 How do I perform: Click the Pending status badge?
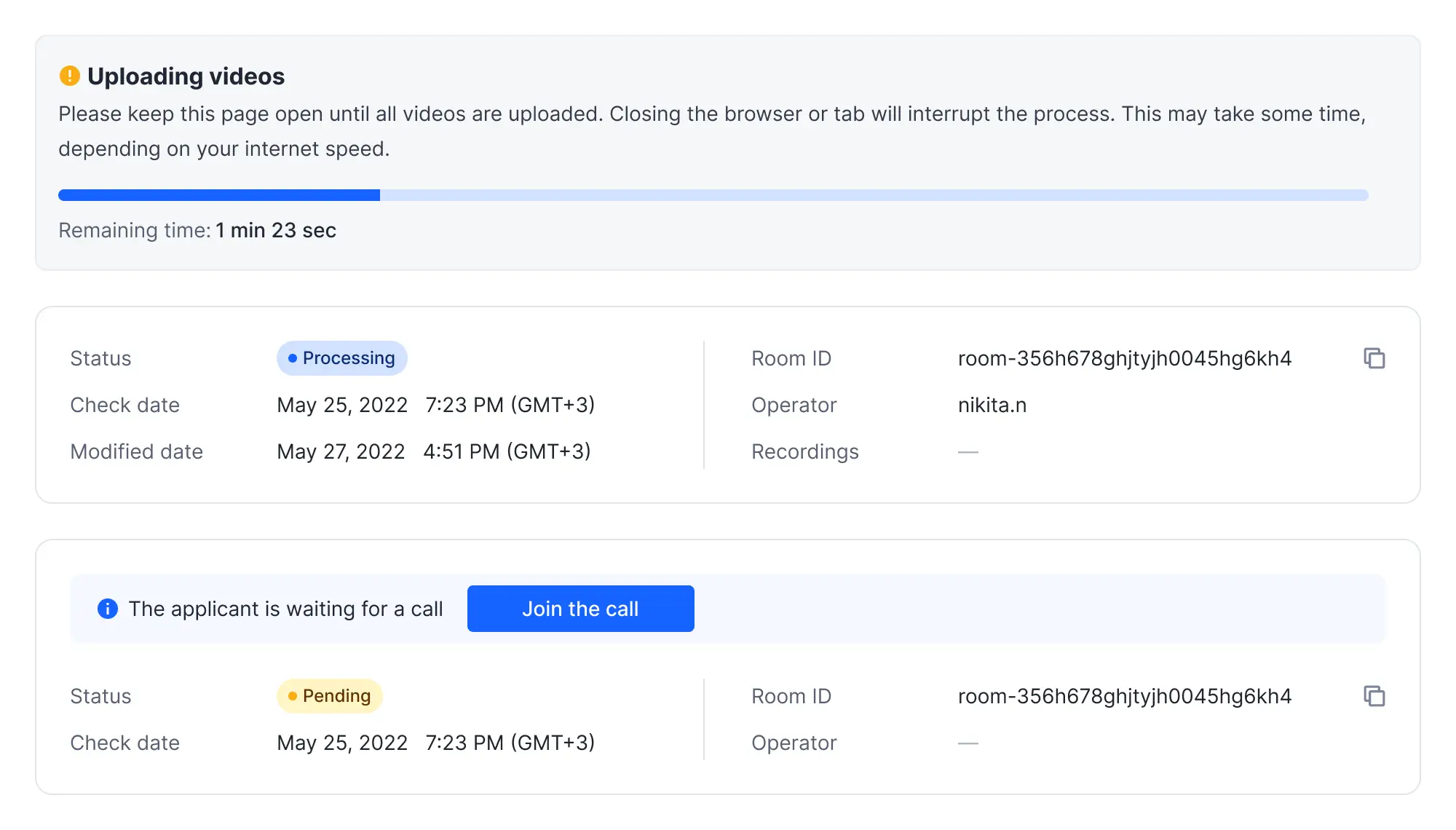click(x=330, y=696)
